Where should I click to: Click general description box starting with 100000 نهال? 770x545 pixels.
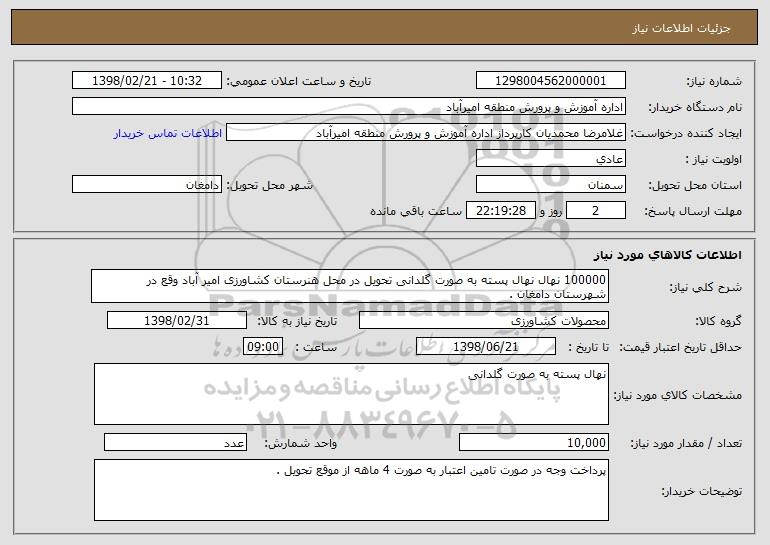click(x=350, y=286)
